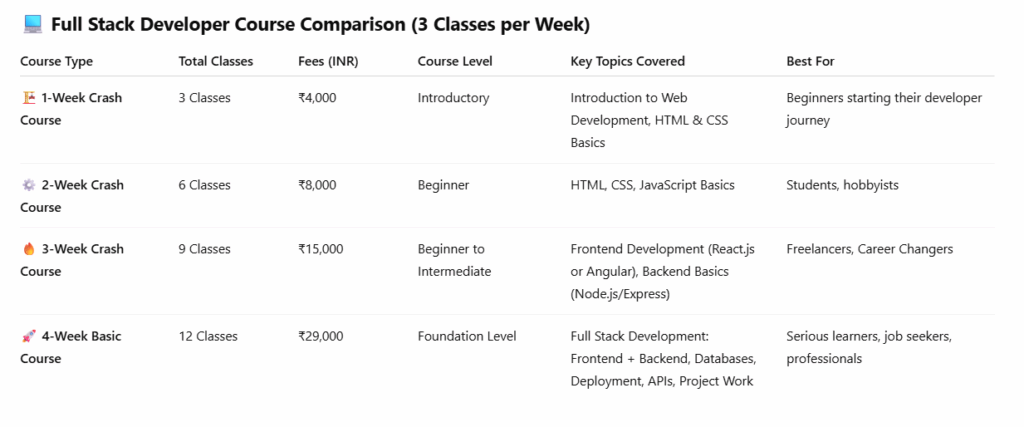1024x427 pixels.
Task: Click the Best For column header
Action: [810, 61]
